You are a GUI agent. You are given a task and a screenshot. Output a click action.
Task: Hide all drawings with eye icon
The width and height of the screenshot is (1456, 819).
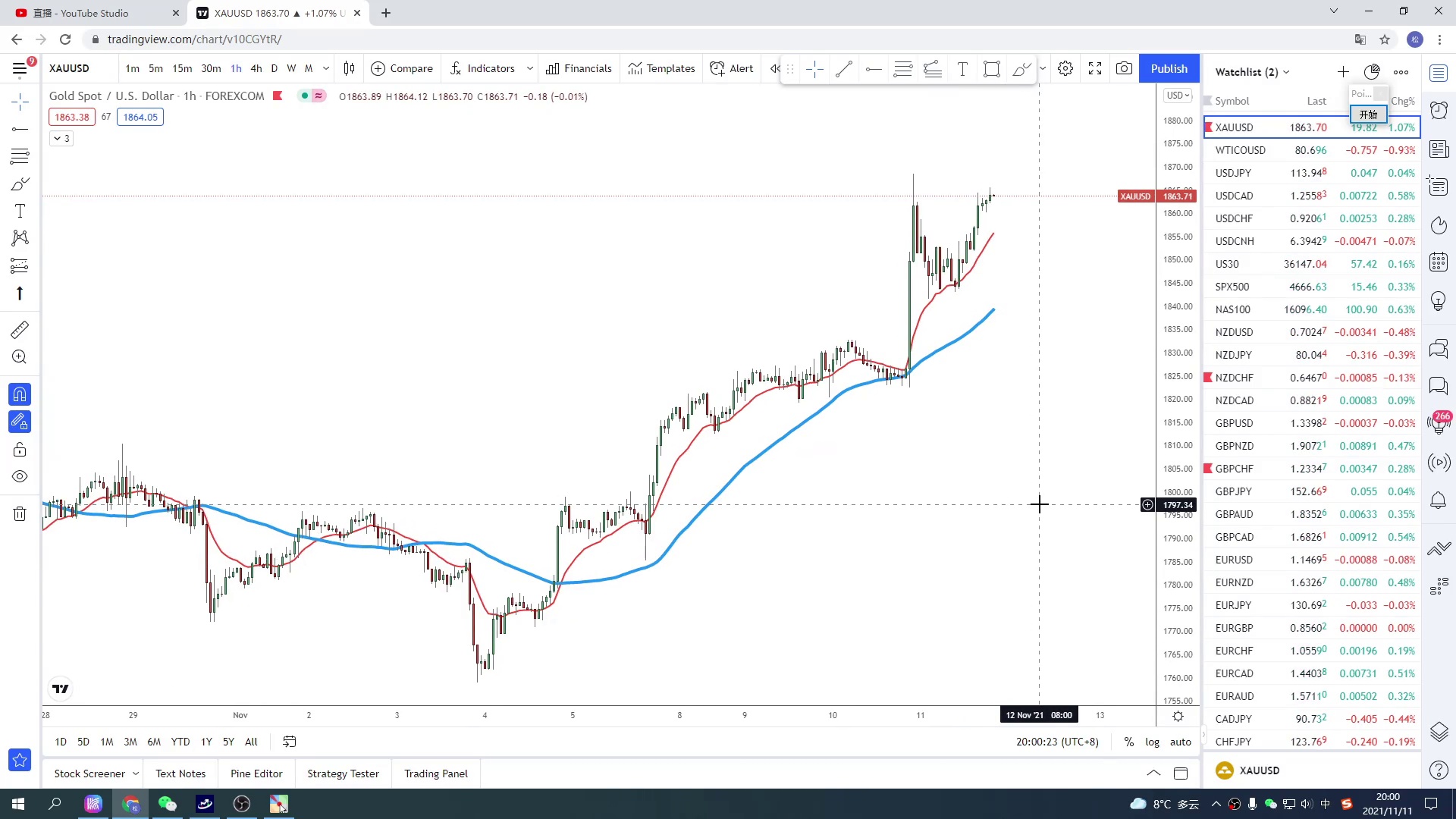click(x=20, y=477)
